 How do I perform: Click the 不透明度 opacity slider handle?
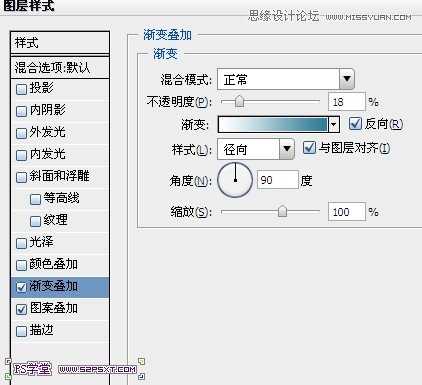(239, 101)
